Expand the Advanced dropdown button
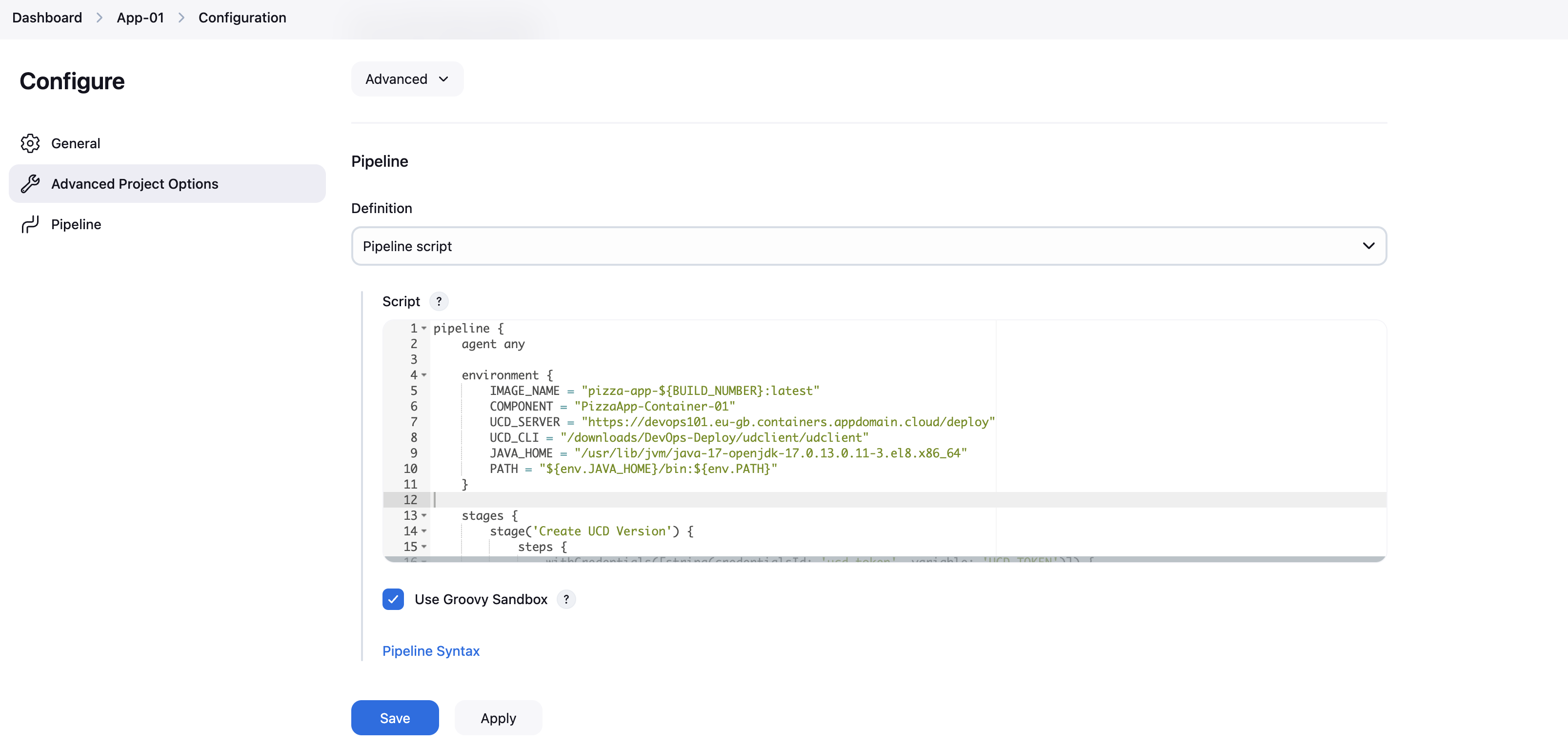This screenshot has width=1568, height=746. coord(407,79)
